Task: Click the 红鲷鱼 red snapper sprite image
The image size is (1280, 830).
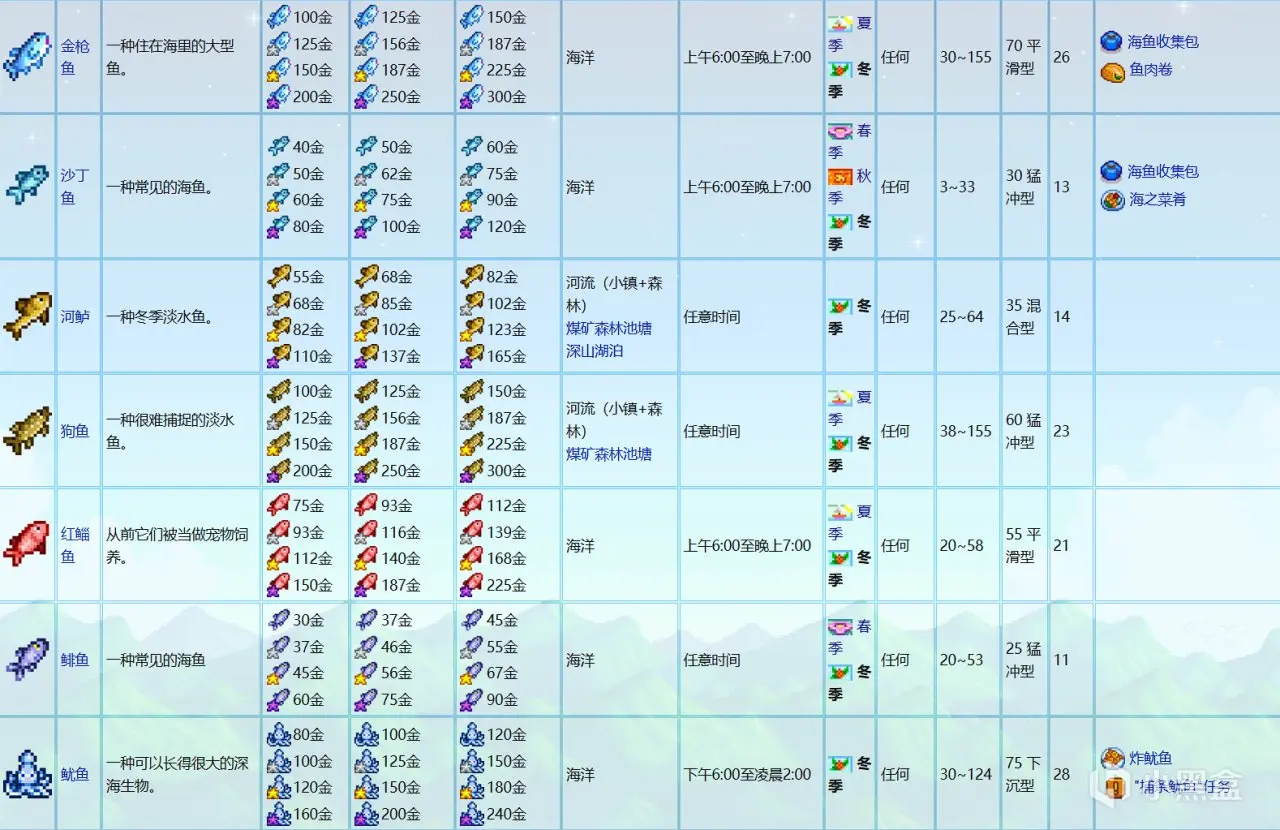Action: (27, 545)
